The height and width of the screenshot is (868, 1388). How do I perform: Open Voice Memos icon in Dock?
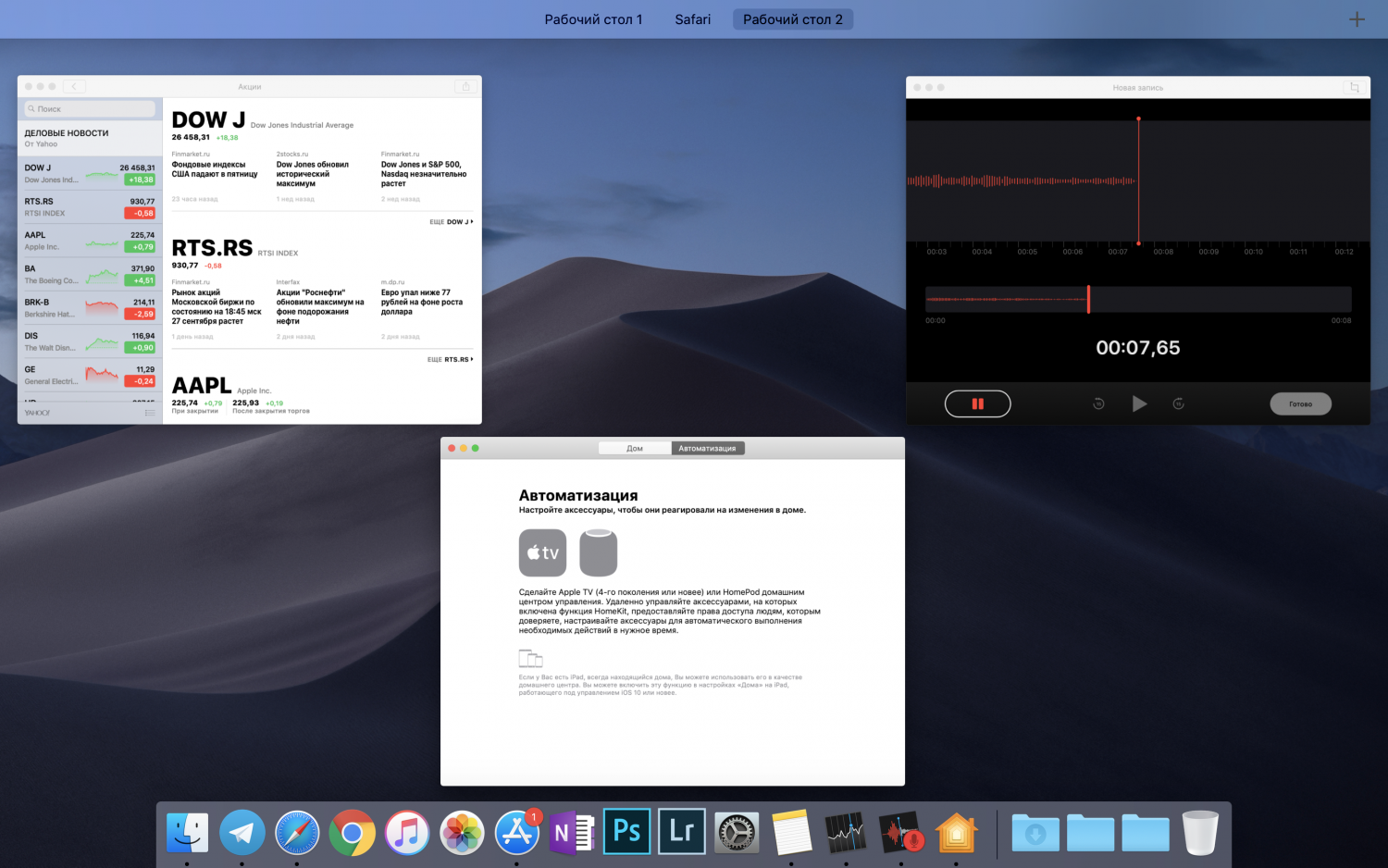coord(901,833)
